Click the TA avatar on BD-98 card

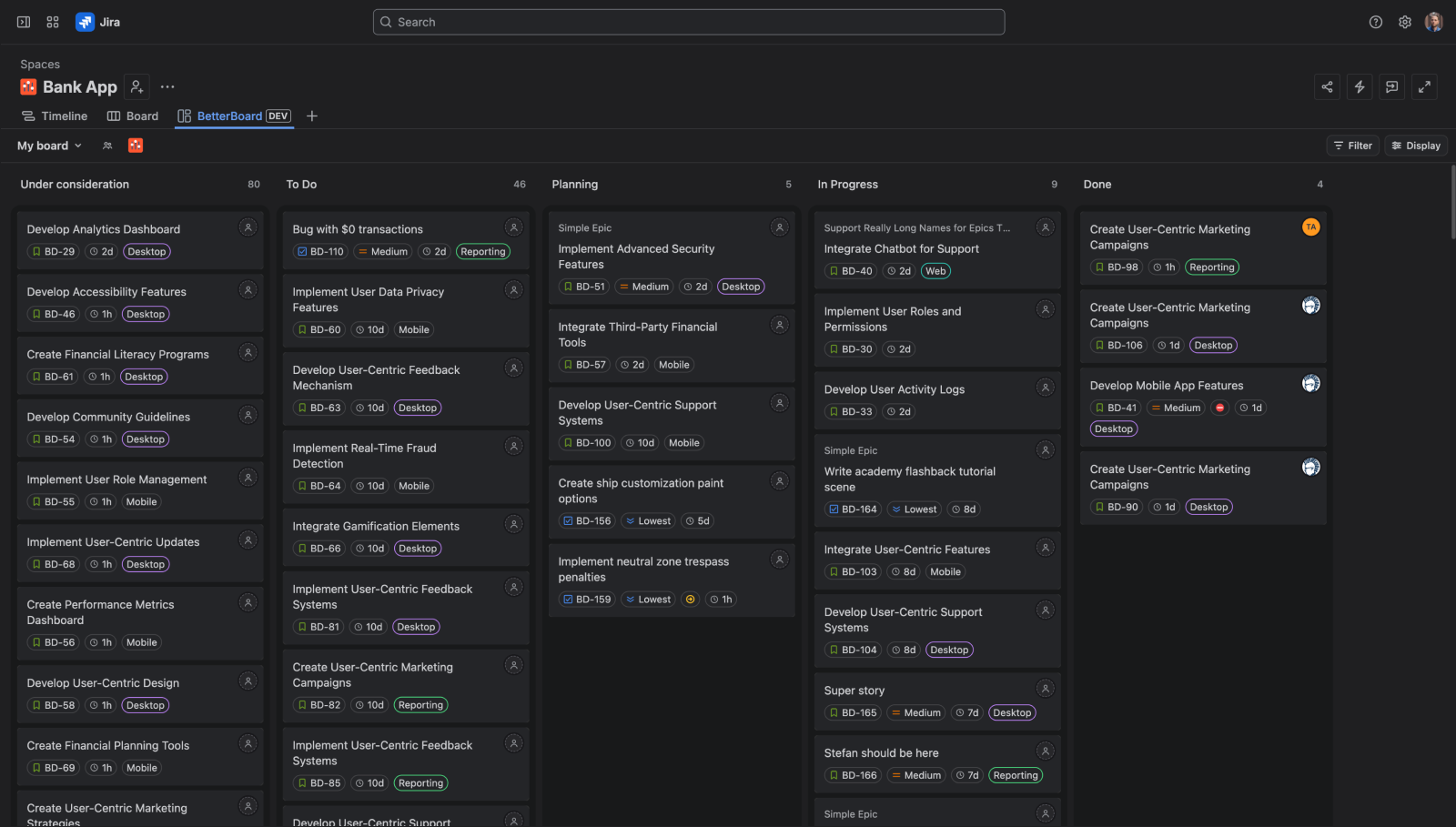pyautogui.click(x=1310, y=227)
